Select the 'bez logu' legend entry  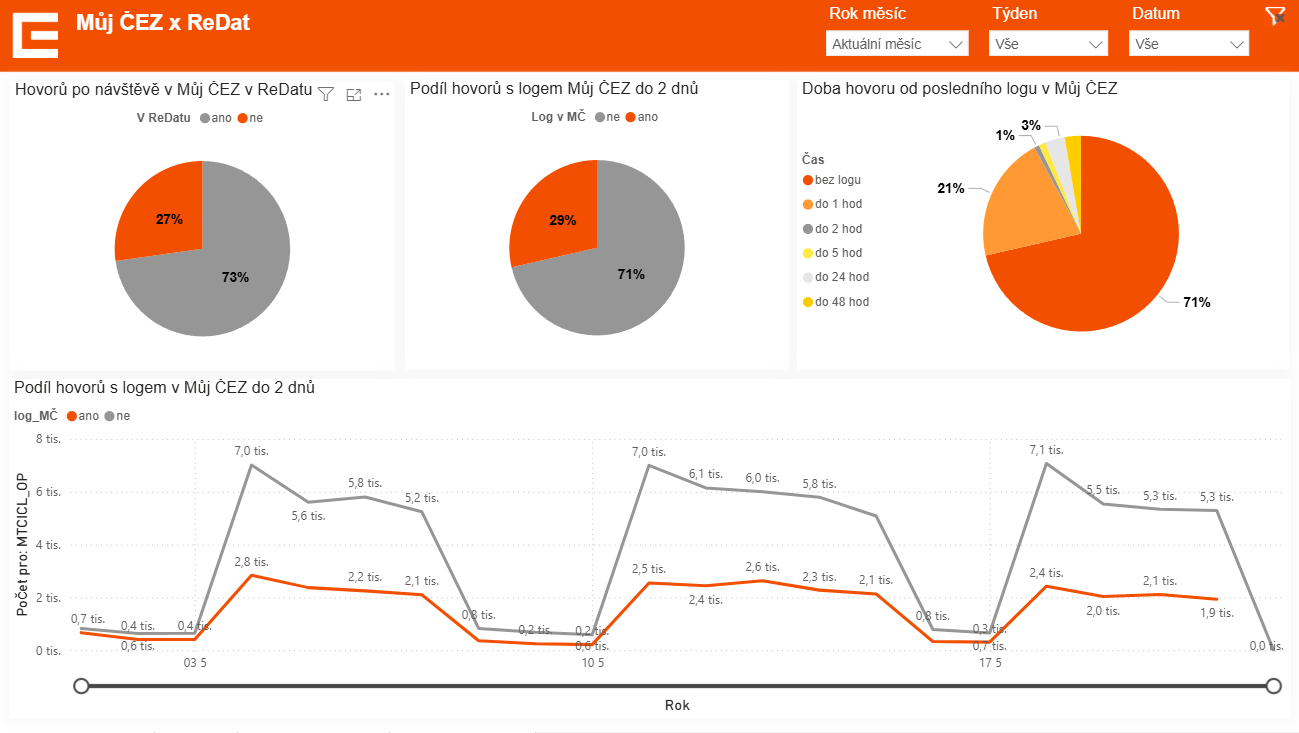pos(832,180)
